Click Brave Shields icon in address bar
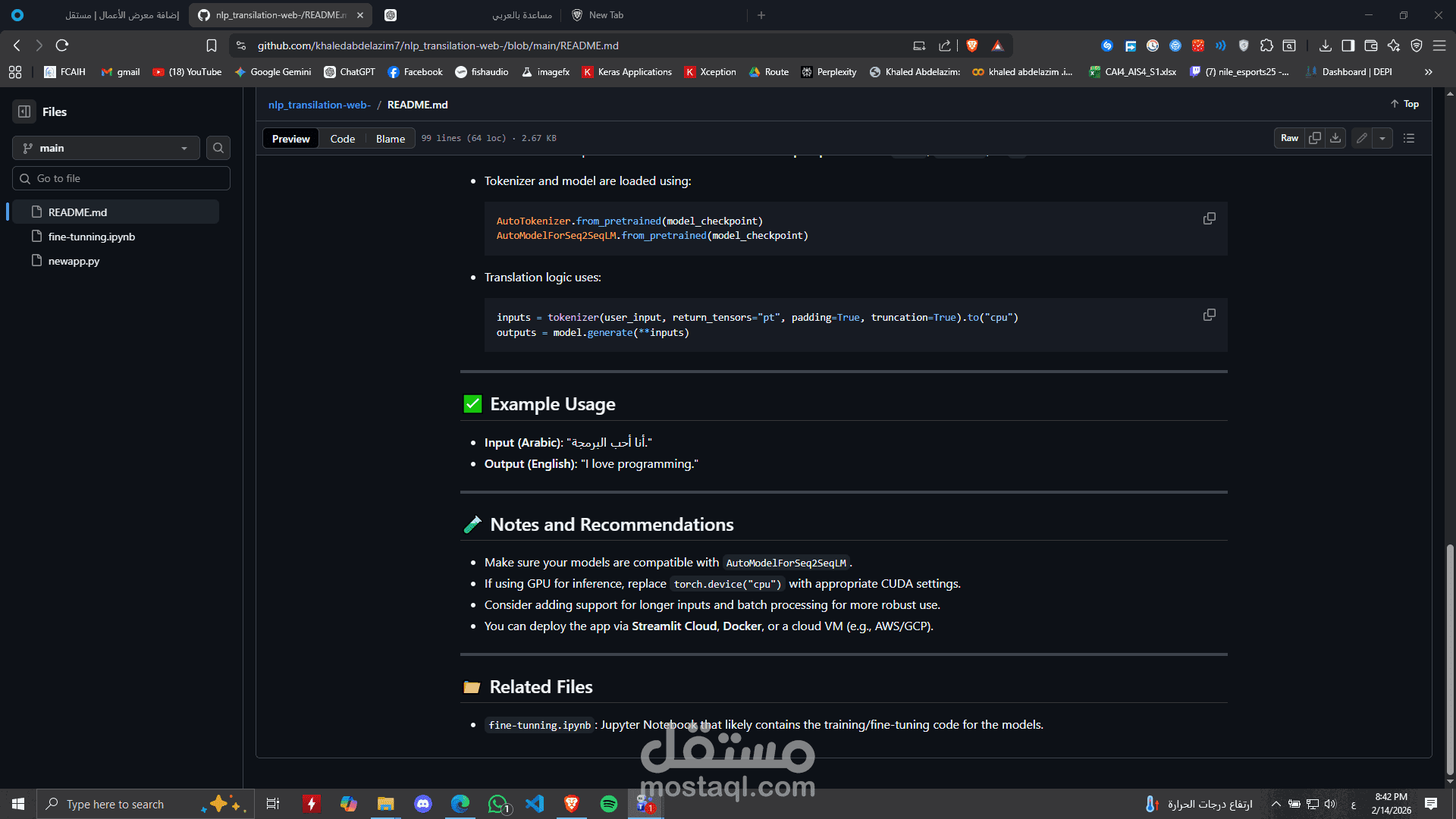Viewport: 1456px width, 819px height. click(x=971, y=45)
